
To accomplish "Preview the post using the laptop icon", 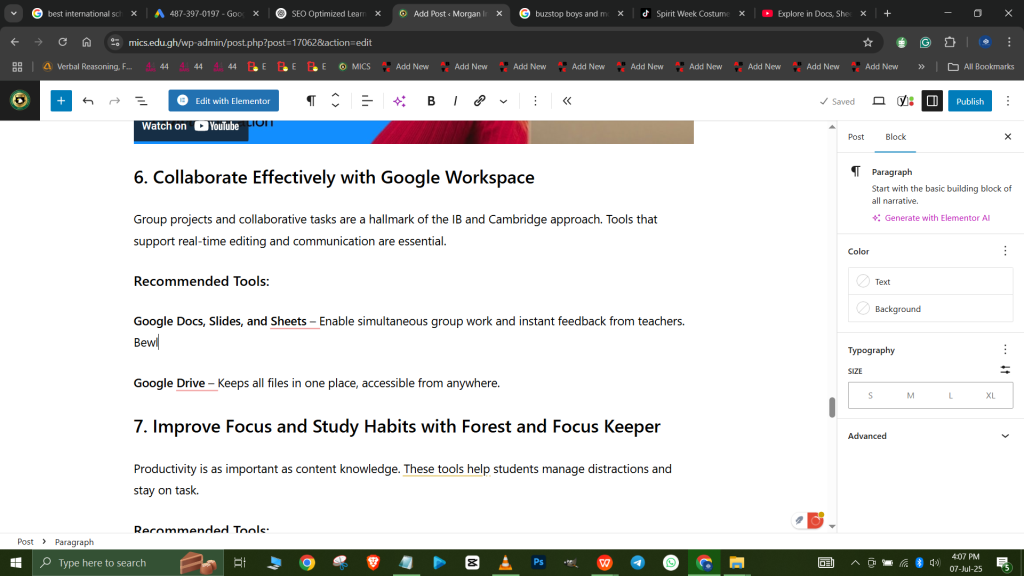I will click(879, 101).
